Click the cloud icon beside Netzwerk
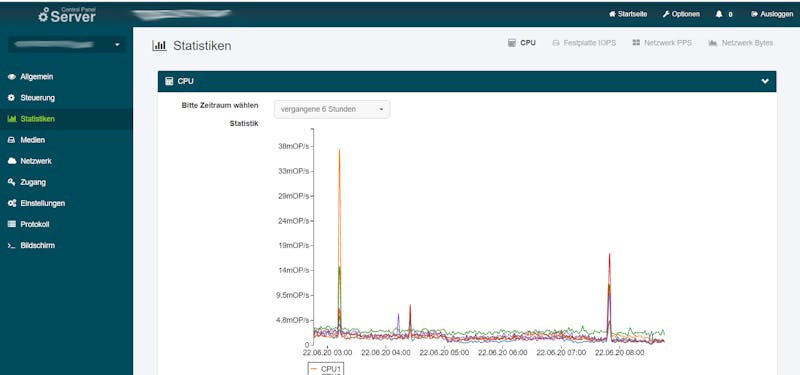Viewport: 800px width, 375px height. (12, 161)
